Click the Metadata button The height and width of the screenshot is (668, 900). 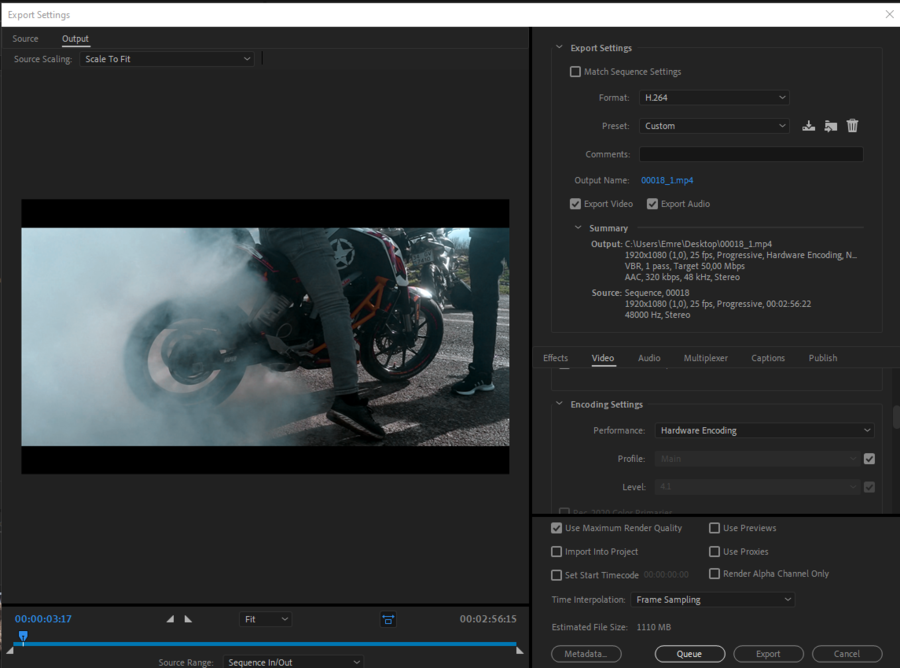coord(586,654)
